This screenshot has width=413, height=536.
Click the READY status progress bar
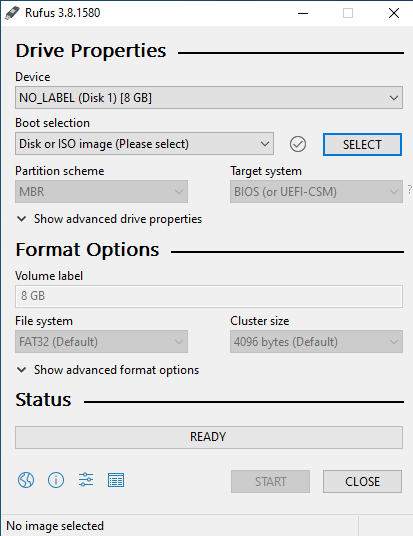(209, 437)
